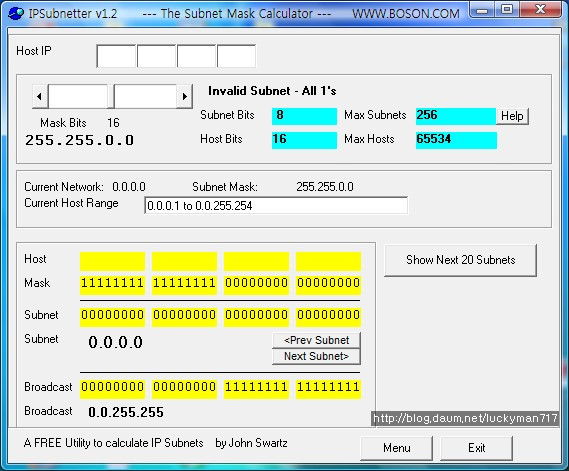Click the Current Network value 0.0.0.0
The width and height of the screenshot is (569, 471).
coord(129,187)
